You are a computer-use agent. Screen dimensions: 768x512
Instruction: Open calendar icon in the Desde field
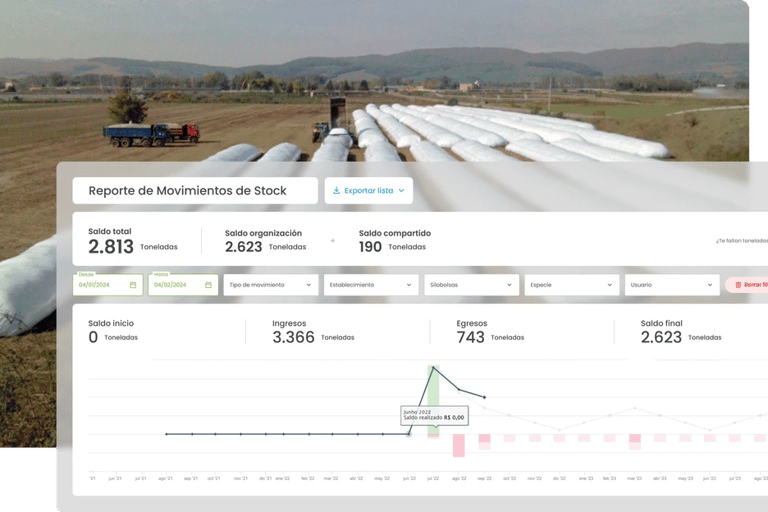pyautogui.click(x=133, y=285)
